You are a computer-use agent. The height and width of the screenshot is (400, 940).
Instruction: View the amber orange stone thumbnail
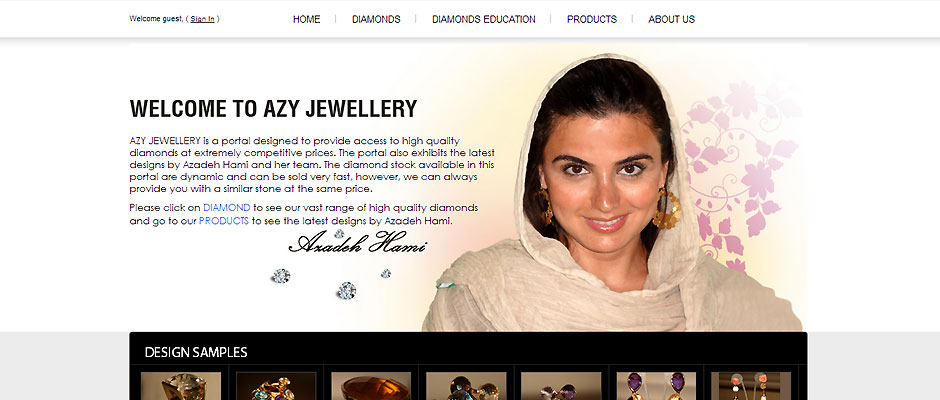tap(371, 386)
